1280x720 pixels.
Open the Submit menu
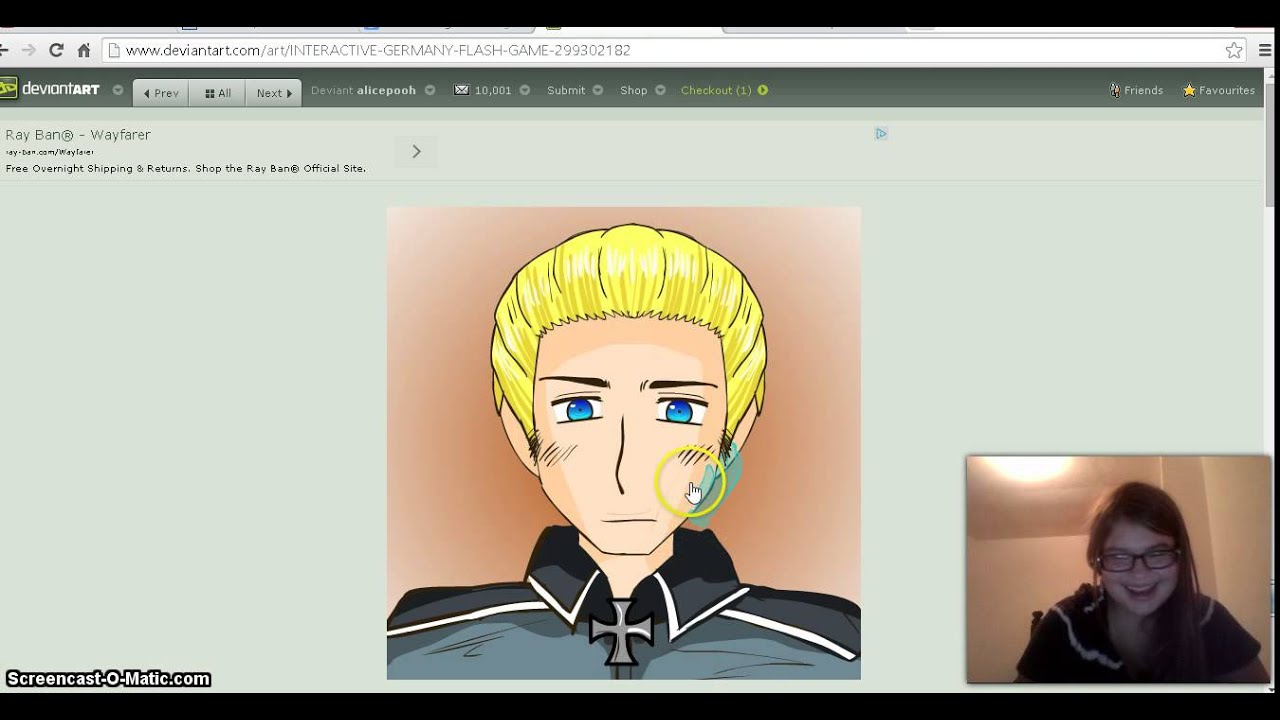click(566, 90)
